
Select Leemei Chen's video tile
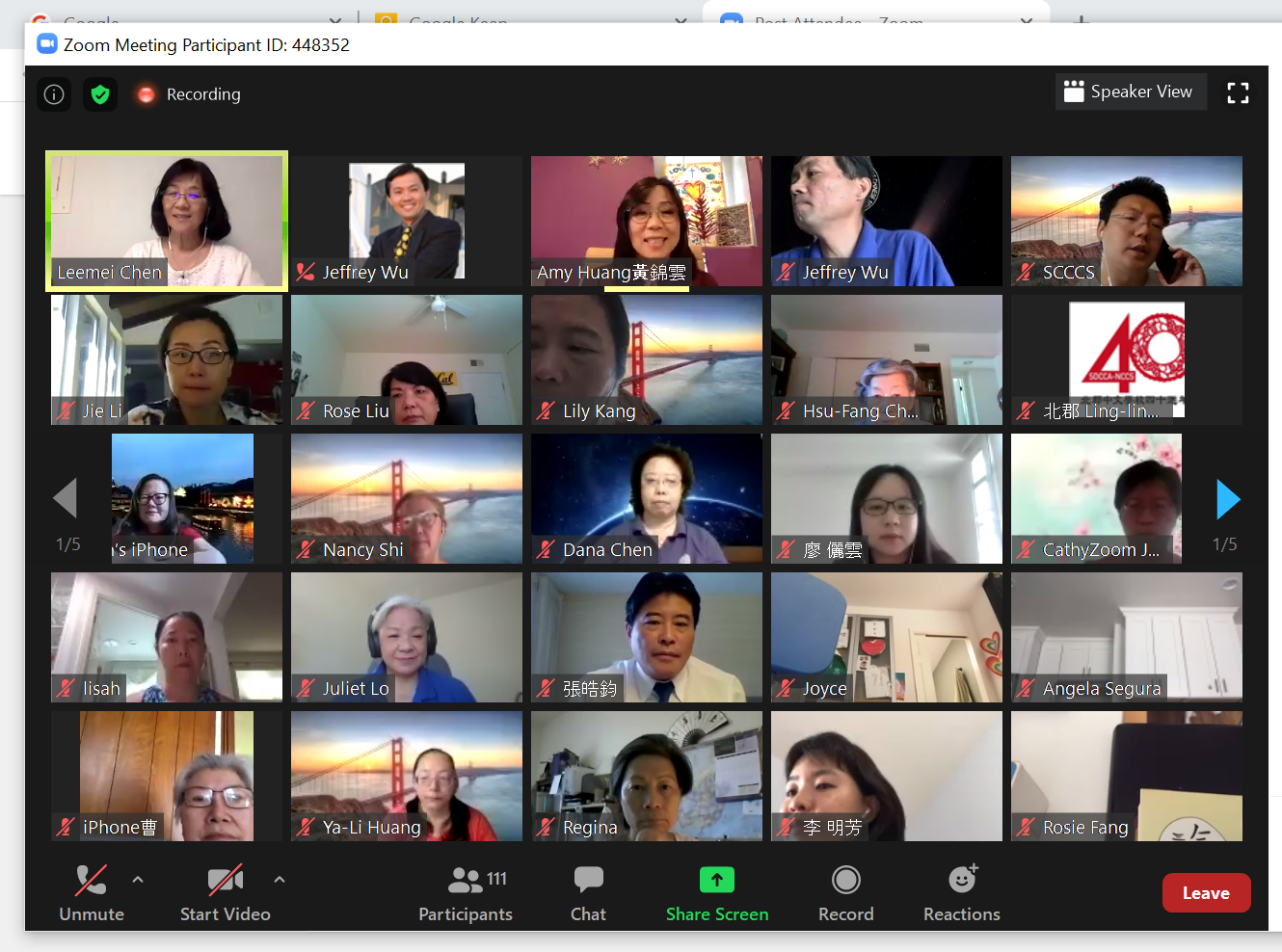pyautogui.click(x=167, y=221)
